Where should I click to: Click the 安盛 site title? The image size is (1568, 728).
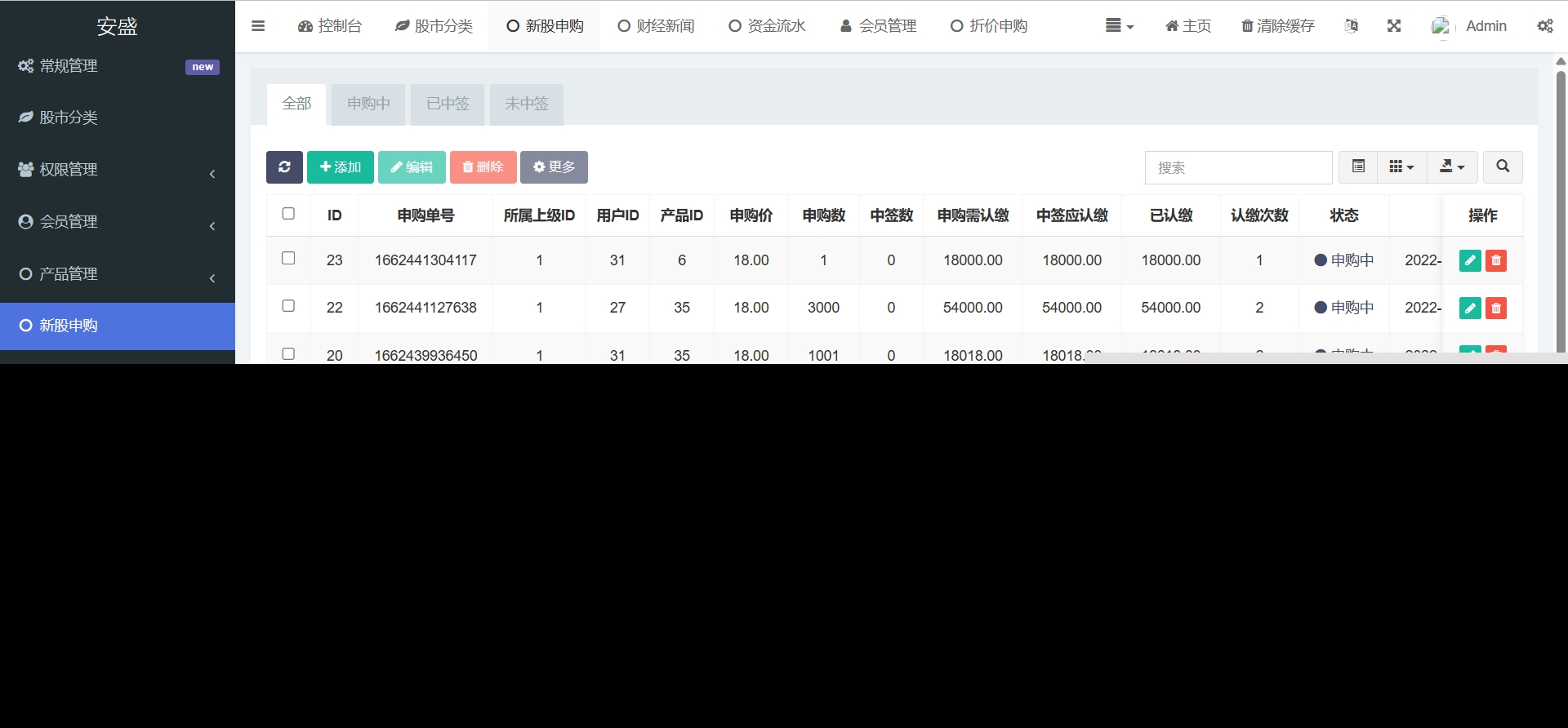pos(118,26)
